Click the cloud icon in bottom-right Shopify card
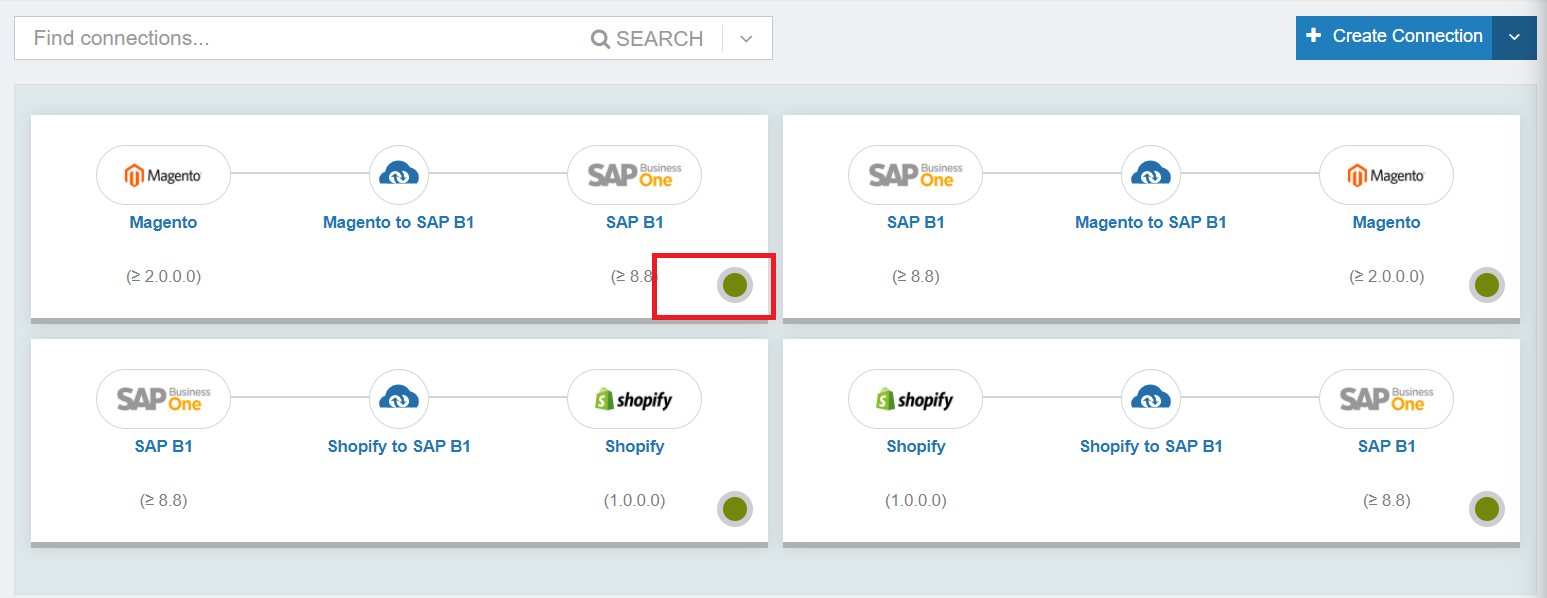The height and width of the screenshot is (598, 1547). point(1151,399)
